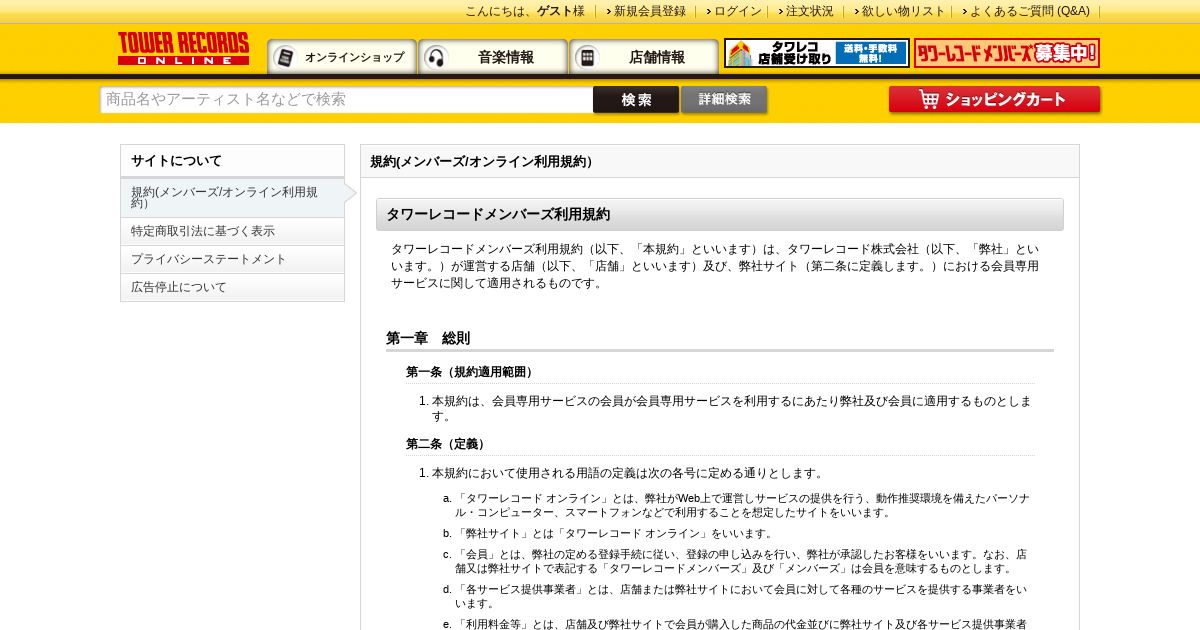1200x630 pixels.
Task: Focus the product and artist search field
Action: point(346,100)
